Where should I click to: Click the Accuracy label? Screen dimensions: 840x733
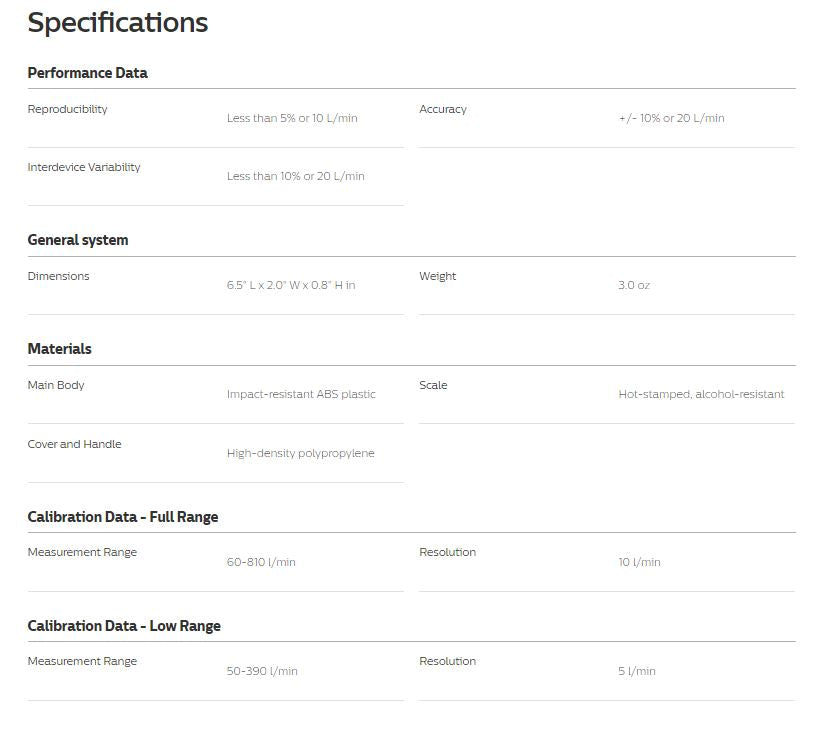click(x=443, y=109)
